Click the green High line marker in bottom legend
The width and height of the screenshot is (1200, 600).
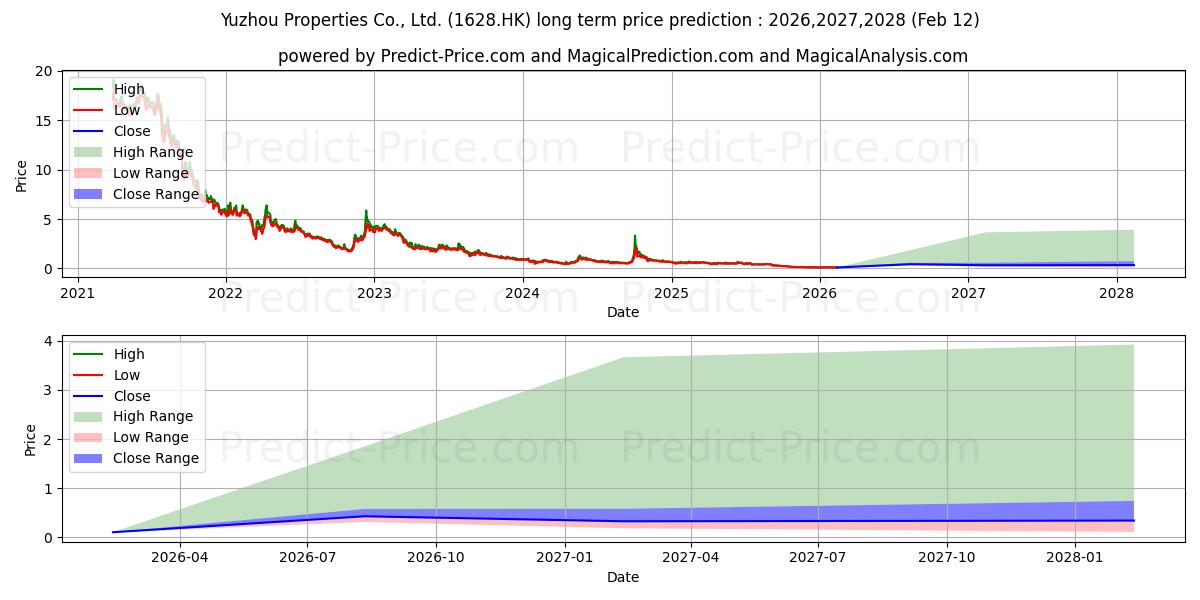pos(90,354)
